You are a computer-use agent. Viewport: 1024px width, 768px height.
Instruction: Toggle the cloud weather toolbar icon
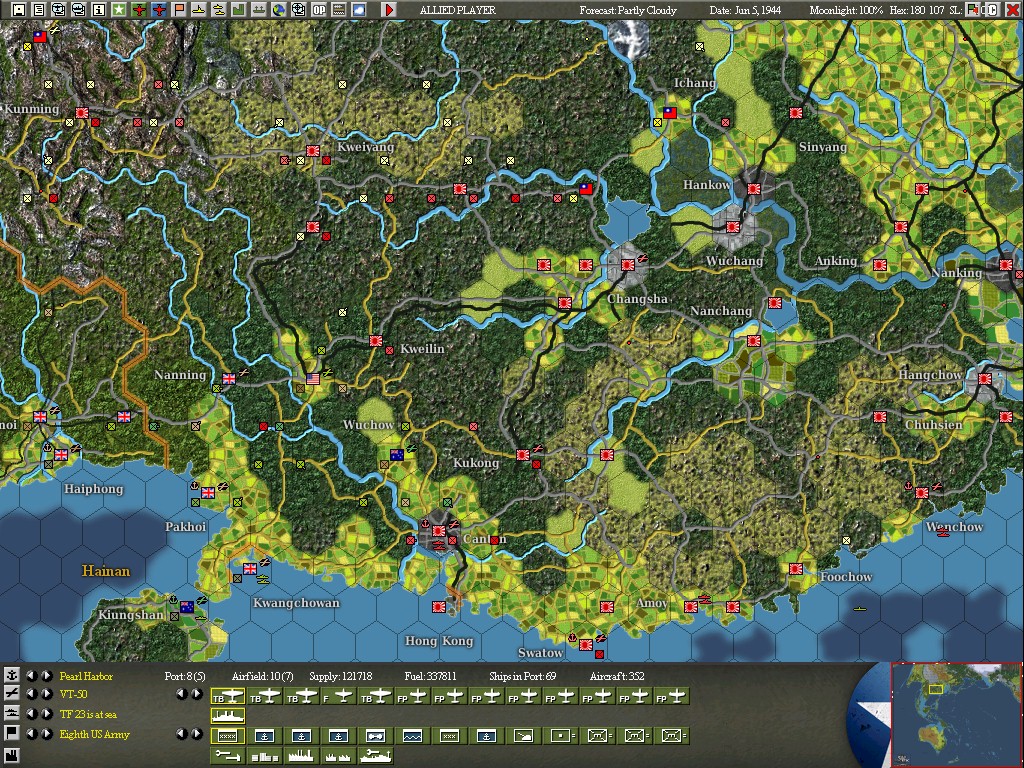[x=359, y=9]
